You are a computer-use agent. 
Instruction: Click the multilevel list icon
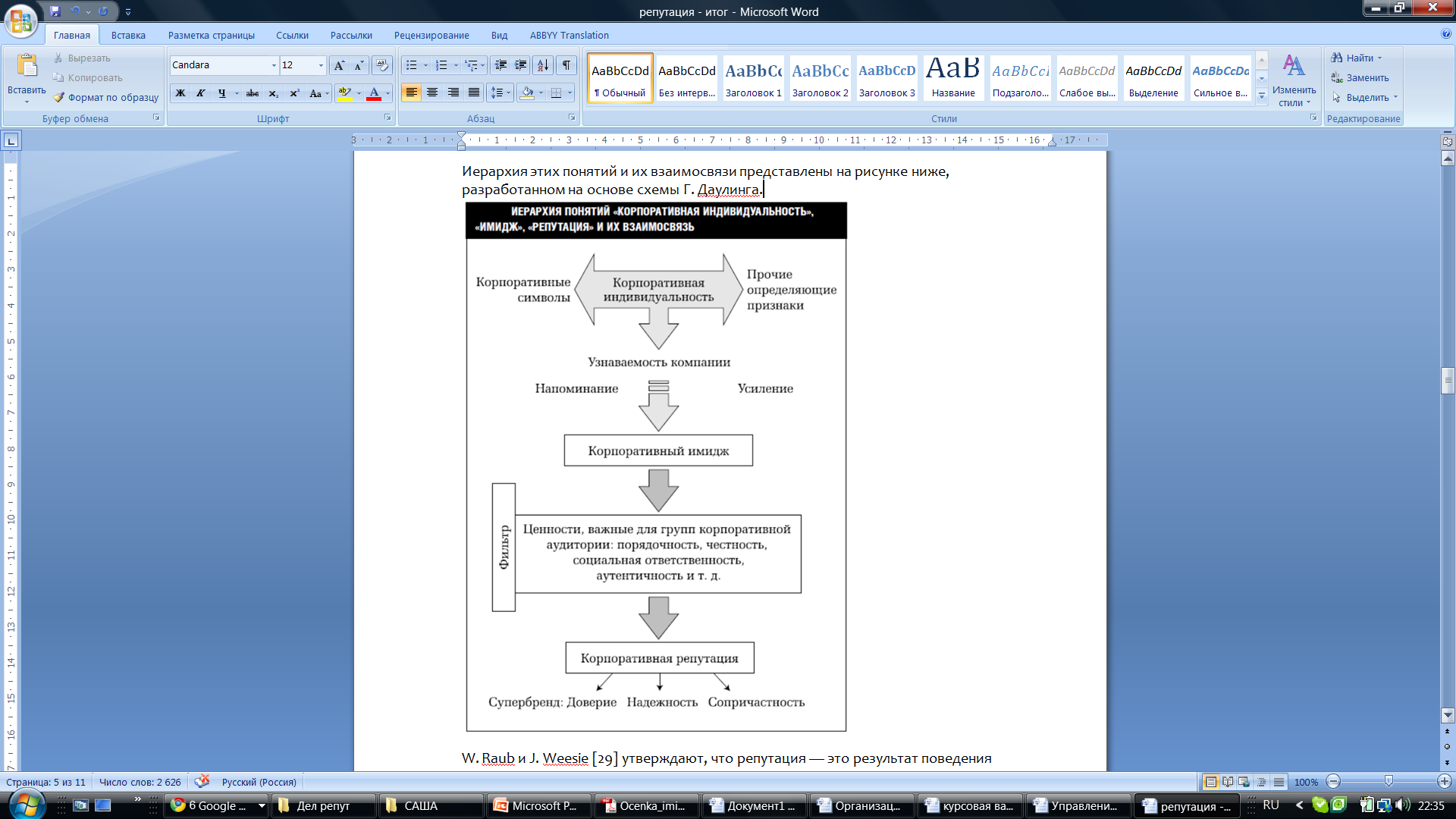[x=471, y=65]
